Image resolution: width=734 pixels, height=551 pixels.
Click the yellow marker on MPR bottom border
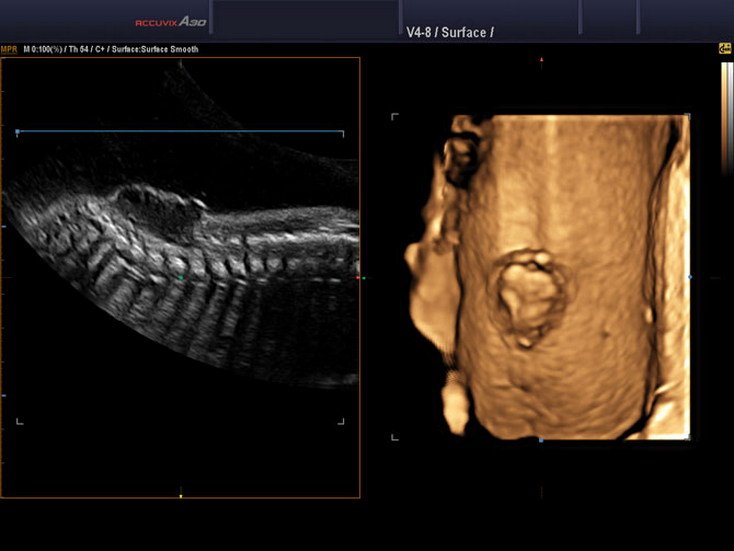(x=180, y=495)
